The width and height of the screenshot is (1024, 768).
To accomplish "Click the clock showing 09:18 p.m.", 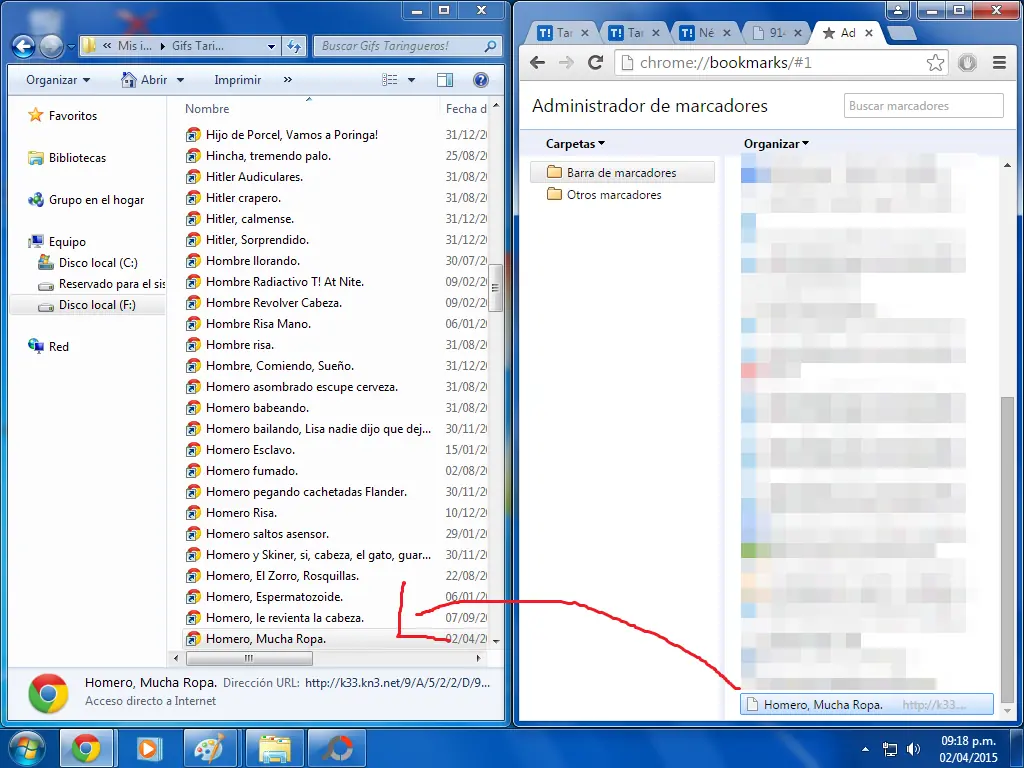I will pos(968,741).
